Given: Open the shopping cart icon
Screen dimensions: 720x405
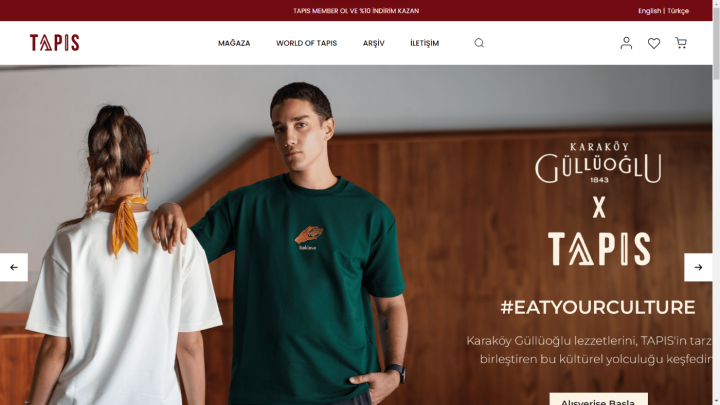Looking at the screenshot, I should [681, 43].
